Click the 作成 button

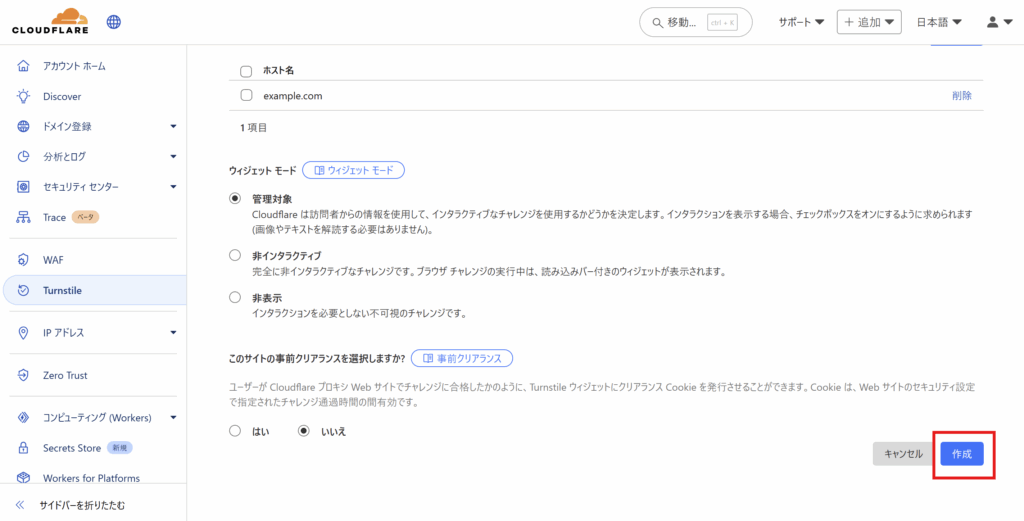[961, 454]
